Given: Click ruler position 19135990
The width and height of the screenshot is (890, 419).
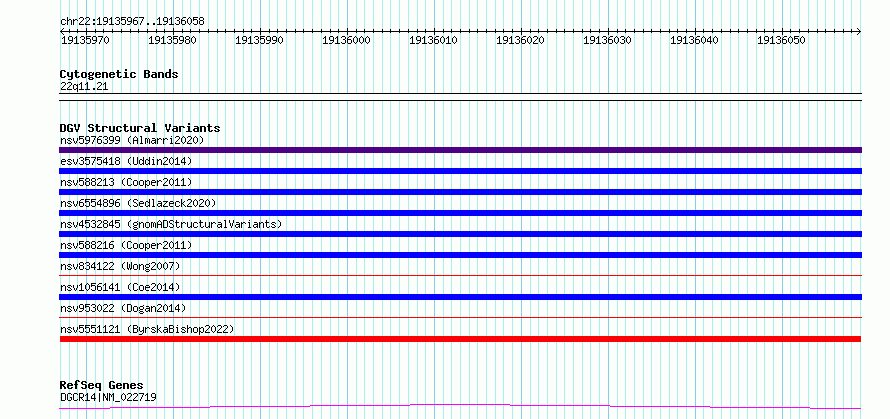Looking at the screenshot, I should [259, 41].
